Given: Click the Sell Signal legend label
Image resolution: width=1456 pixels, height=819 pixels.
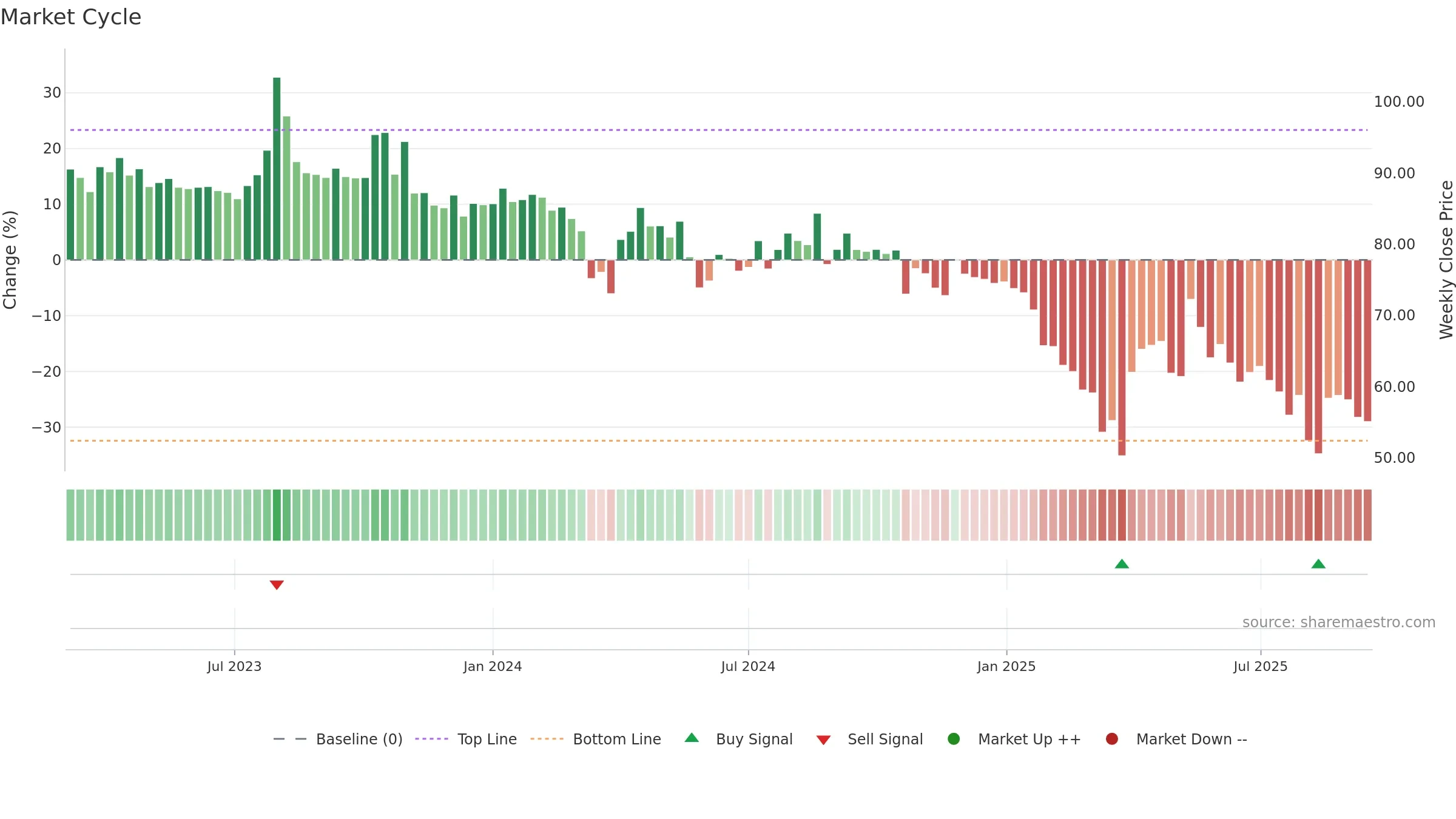Looking at the screenshot, I should click(885, 739).
